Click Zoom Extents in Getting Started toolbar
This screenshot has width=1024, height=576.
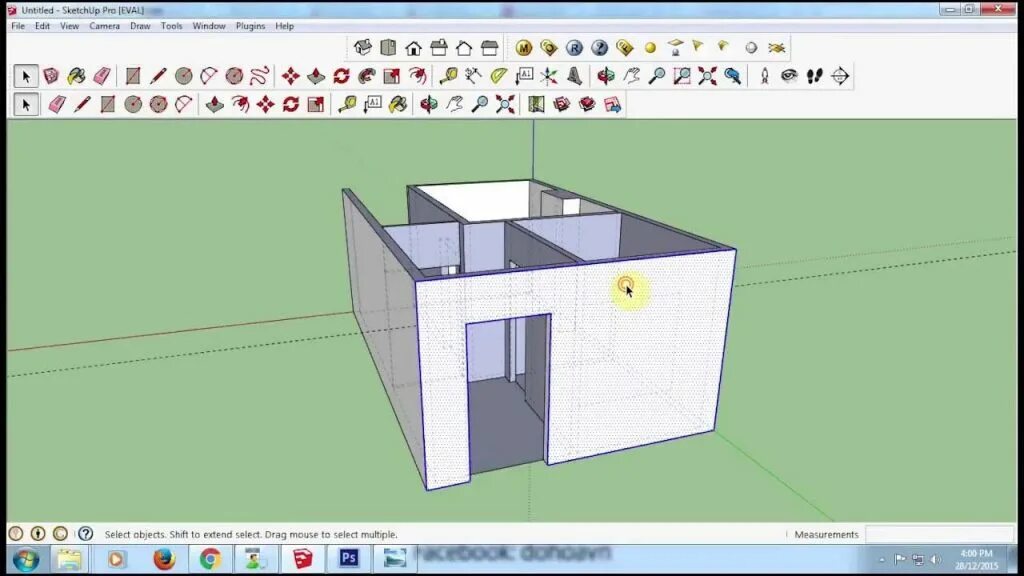point(505,104)
